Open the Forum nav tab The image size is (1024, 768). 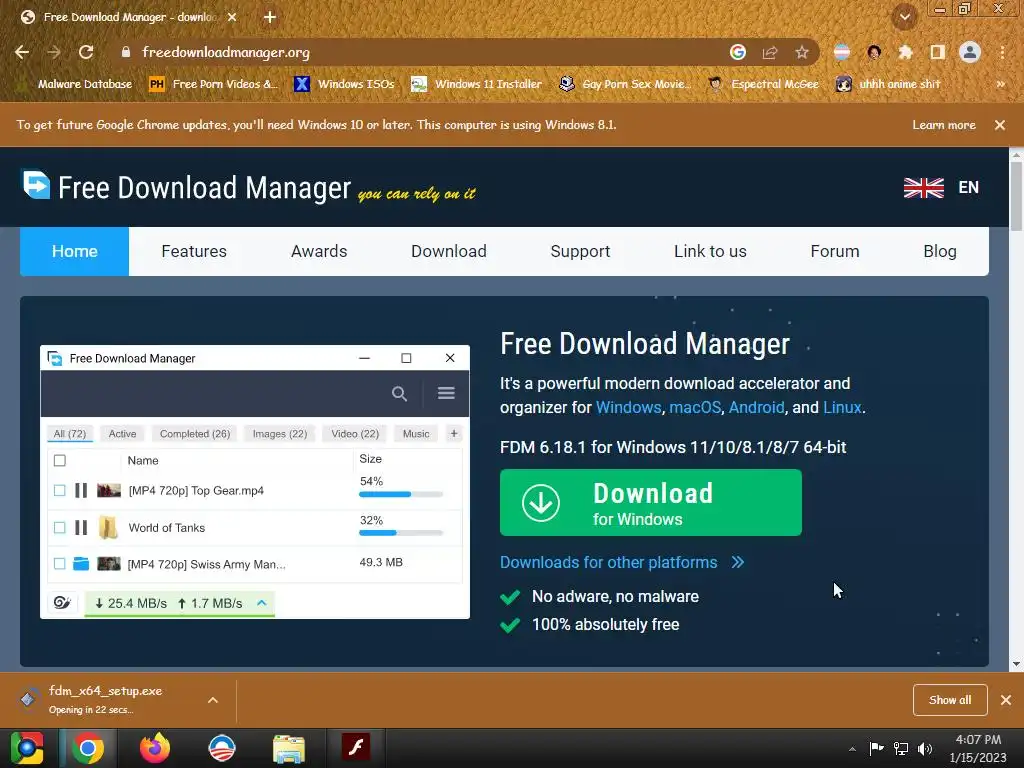(x=835, y=251)
